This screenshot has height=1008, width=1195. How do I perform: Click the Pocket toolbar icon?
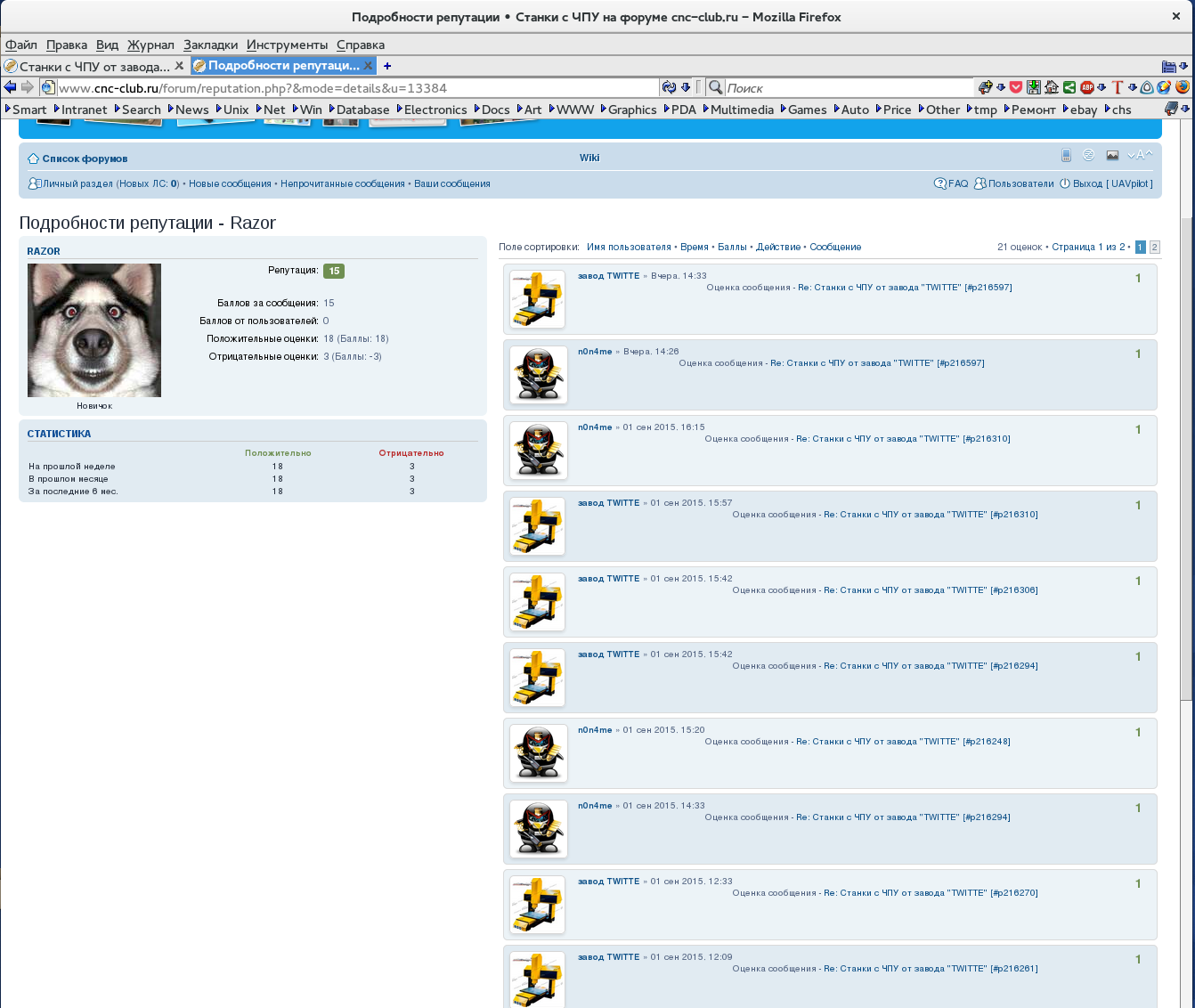(x=1015, y=87)
